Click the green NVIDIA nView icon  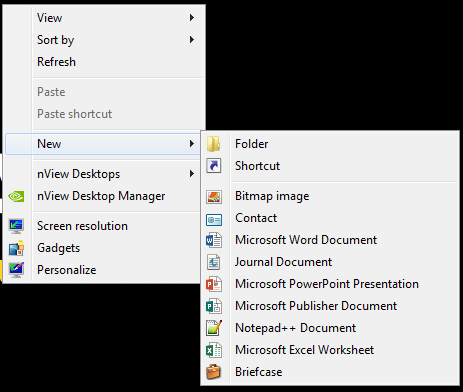(16, 196)
